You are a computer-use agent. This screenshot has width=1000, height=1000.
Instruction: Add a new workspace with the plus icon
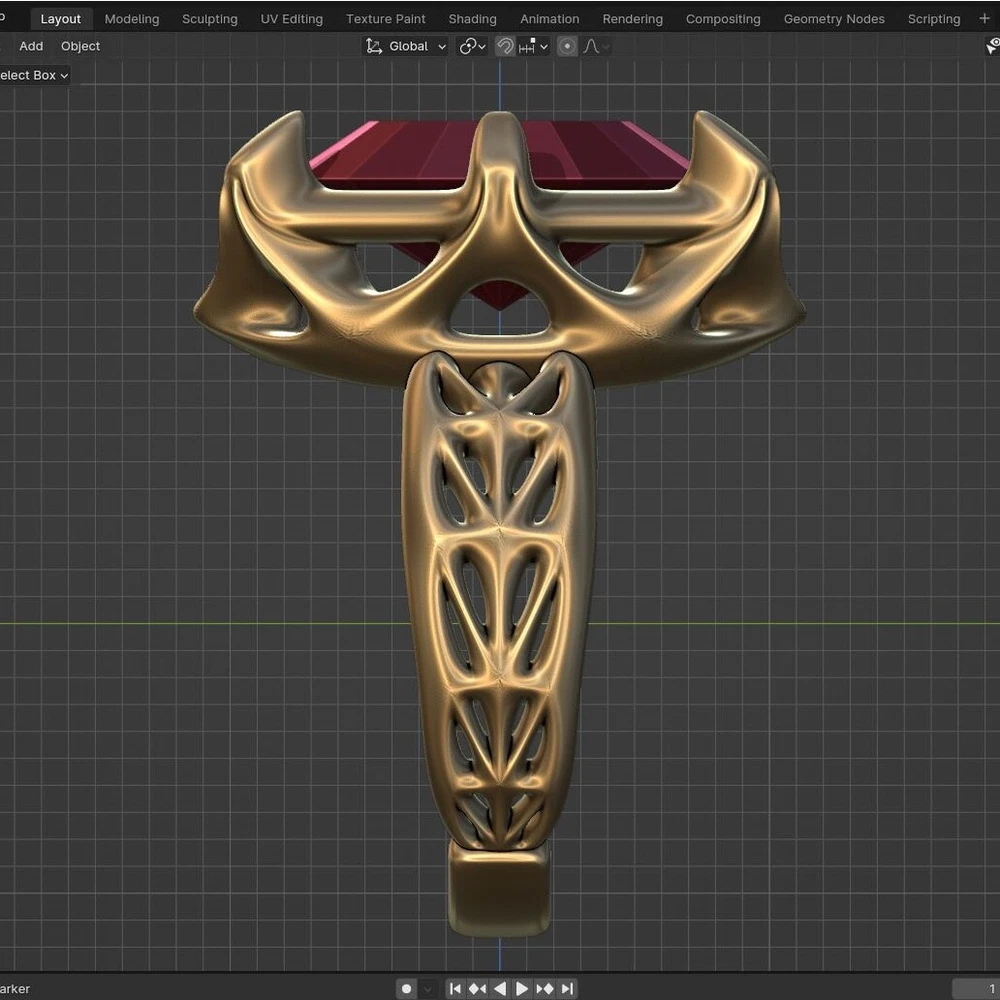point(984,18)
